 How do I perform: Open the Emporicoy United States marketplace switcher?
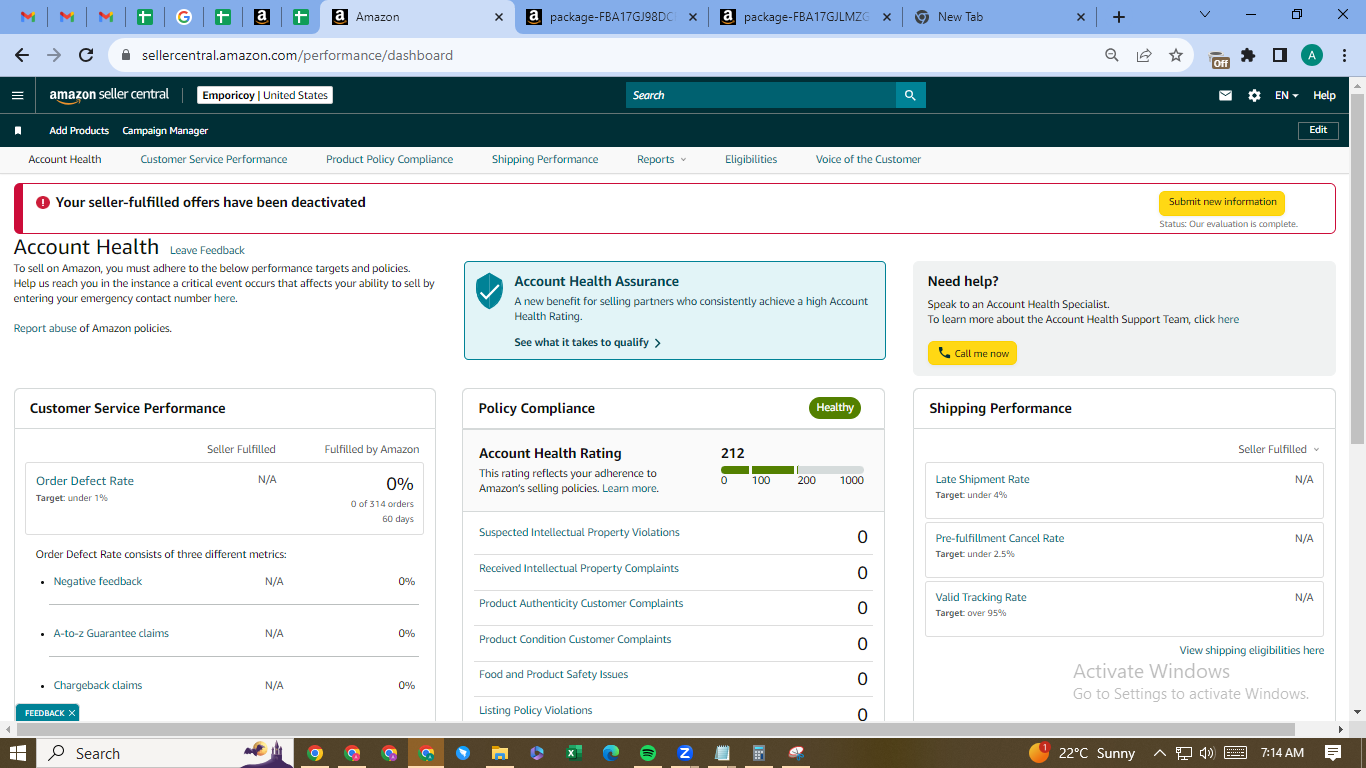(x=264, y=95)
